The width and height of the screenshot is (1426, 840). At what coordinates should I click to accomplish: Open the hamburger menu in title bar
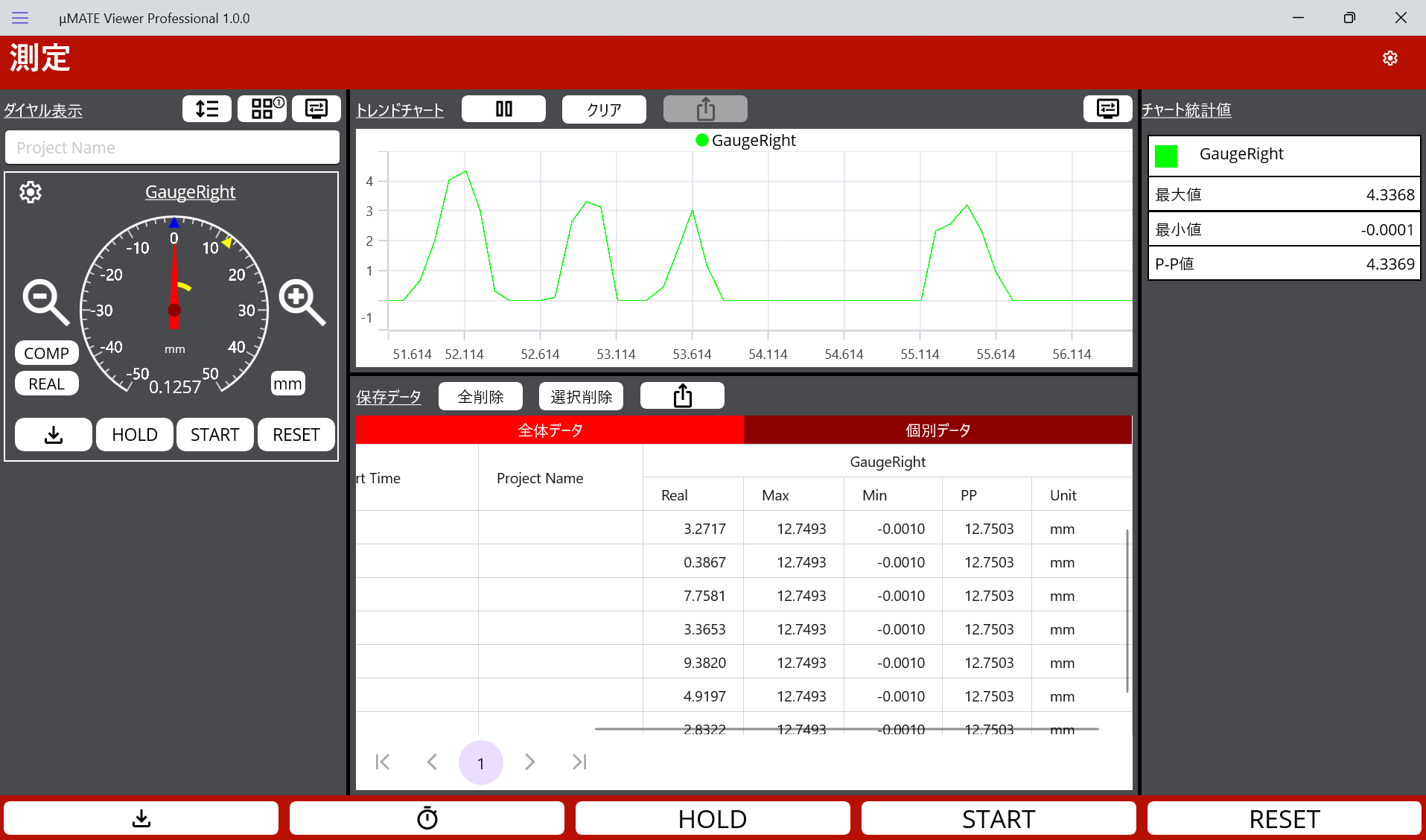pos(20,18)
